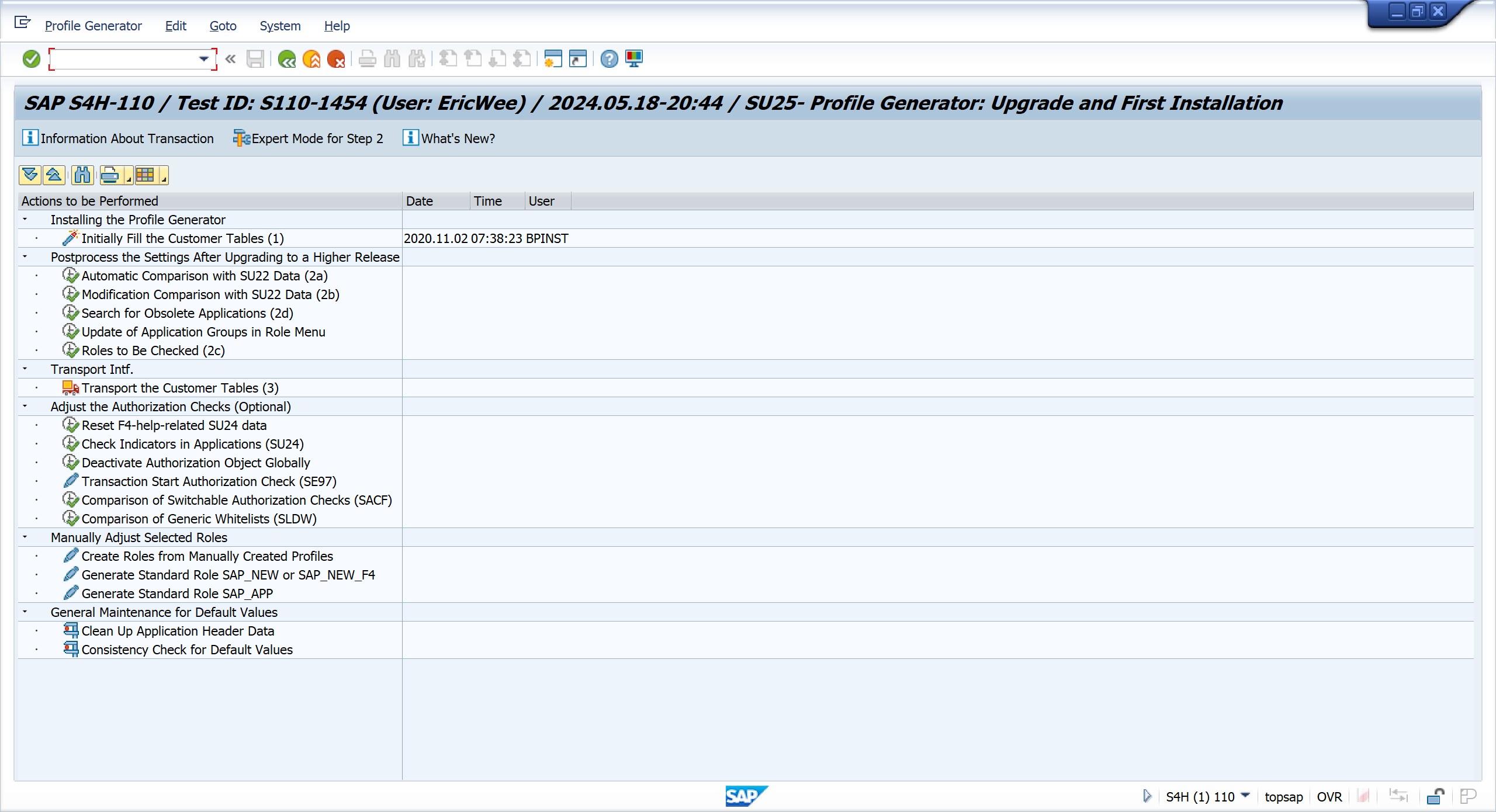Image resolution: width=1496 pixels, height=812 pixels.
Task: Click Customize Local Layout monitor icon
Action: pyautogui.click(x=634, y=59)
